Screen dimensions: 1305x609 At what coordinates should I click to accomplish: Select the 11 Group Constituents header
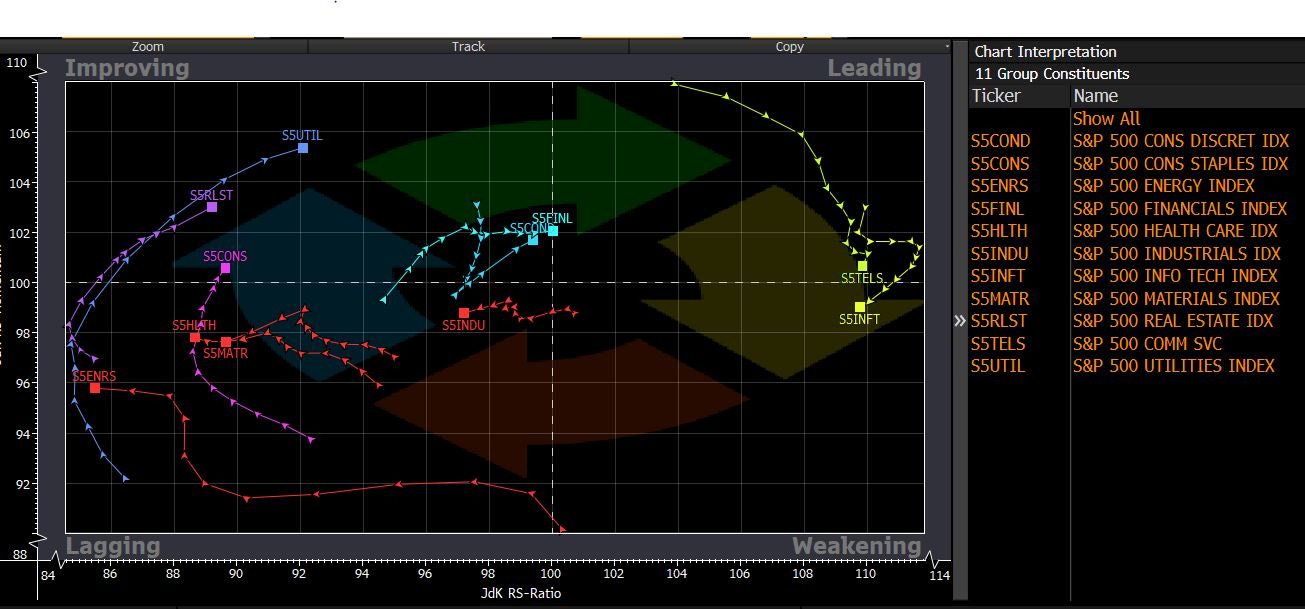[x=1051, y=74]
